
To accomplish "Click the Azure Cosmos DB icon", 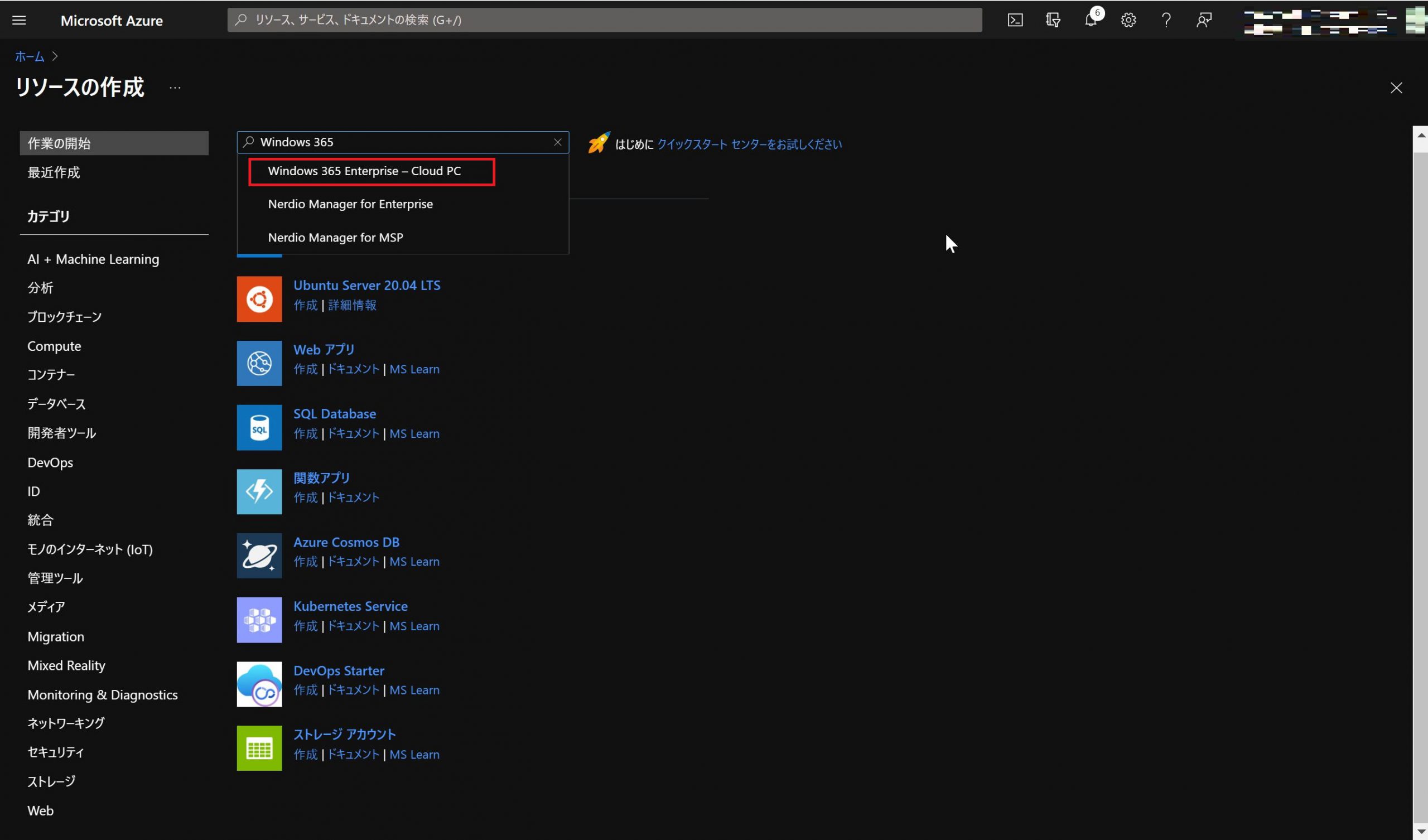I will (x=259, y=556).
